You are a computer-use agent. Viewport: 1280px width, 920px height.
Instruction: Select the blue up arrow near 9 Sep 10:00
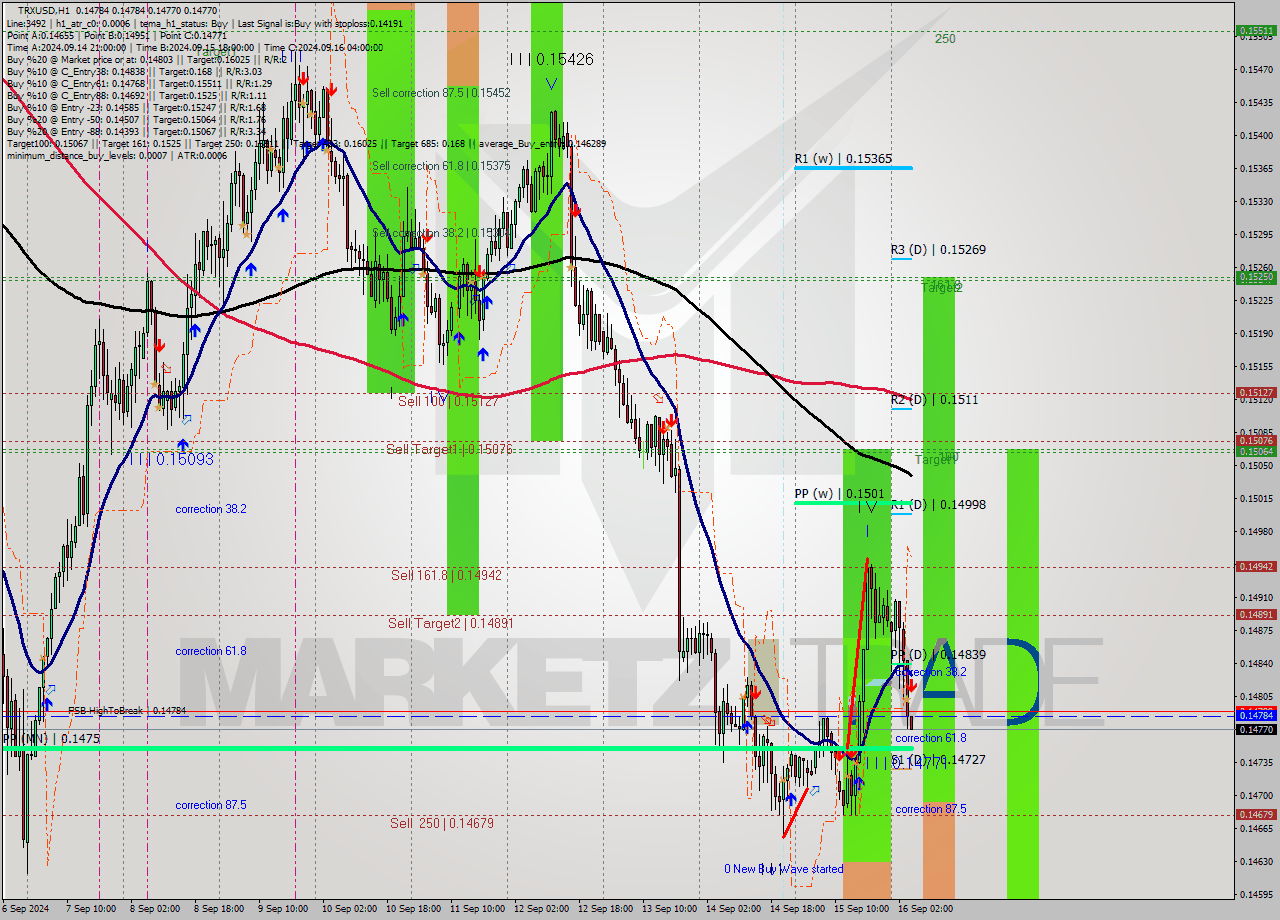tap(284, 213)
